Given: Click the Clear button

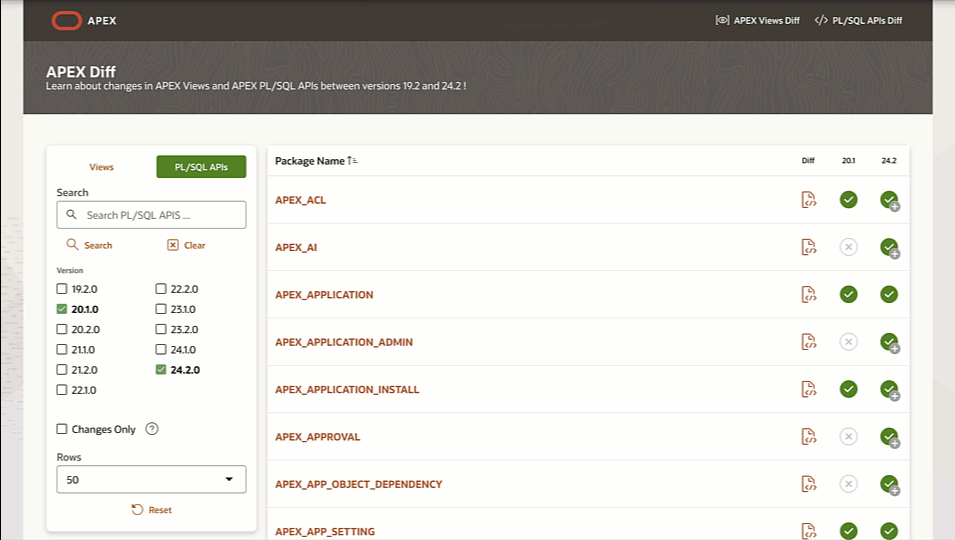Looking at the screenshot, I should click(x=186, y=245).
